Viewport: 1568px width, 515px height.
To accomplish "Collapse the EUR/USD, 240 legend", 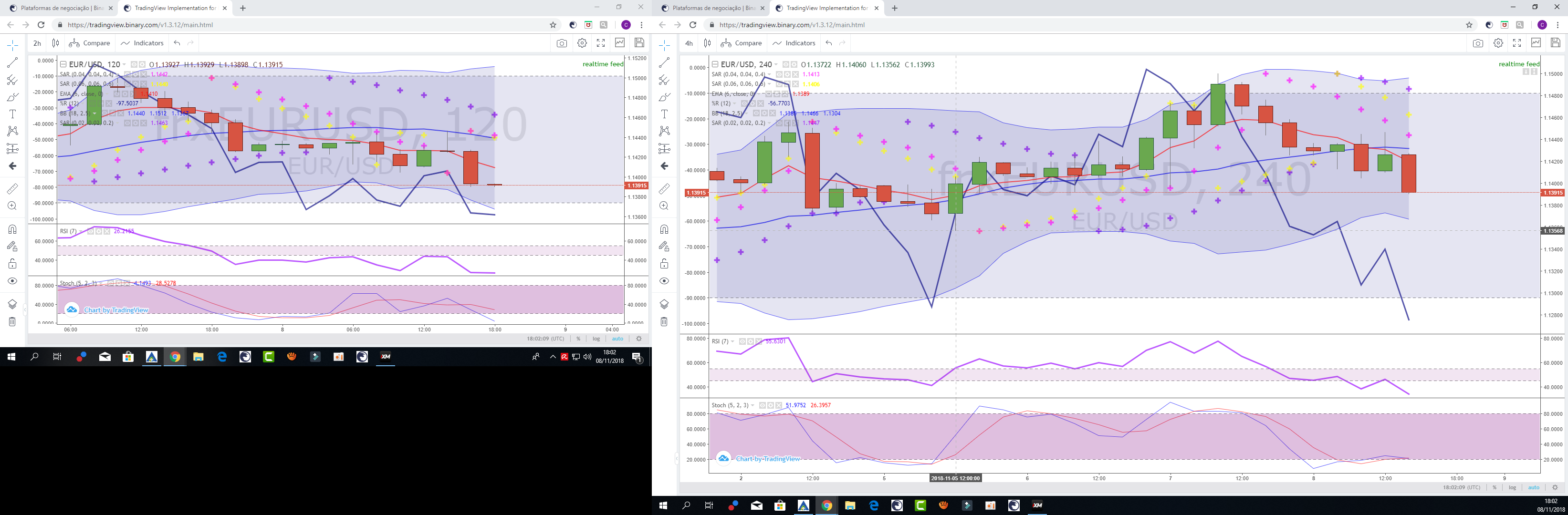I will pos(715,64).
